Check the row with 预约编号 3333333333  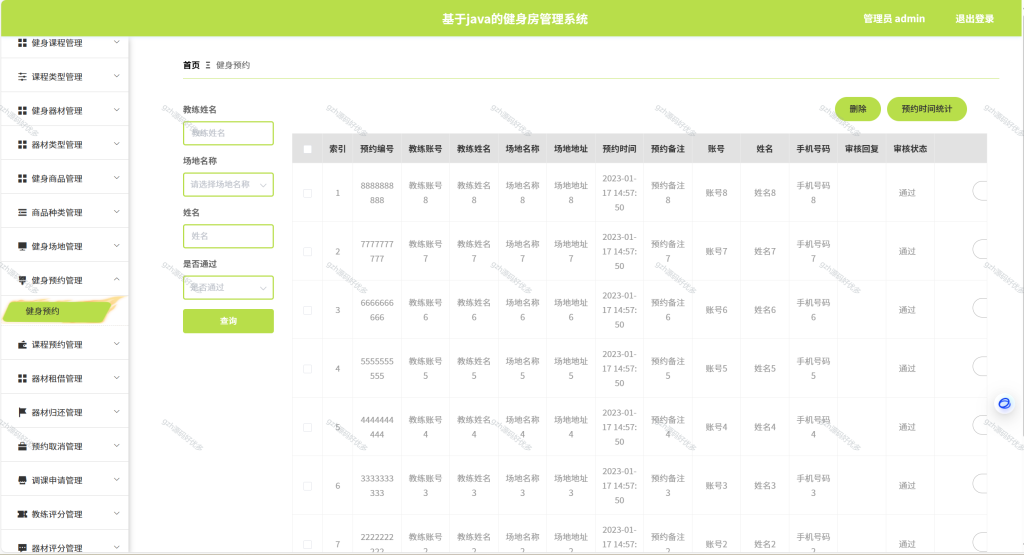tap(308, 486)
